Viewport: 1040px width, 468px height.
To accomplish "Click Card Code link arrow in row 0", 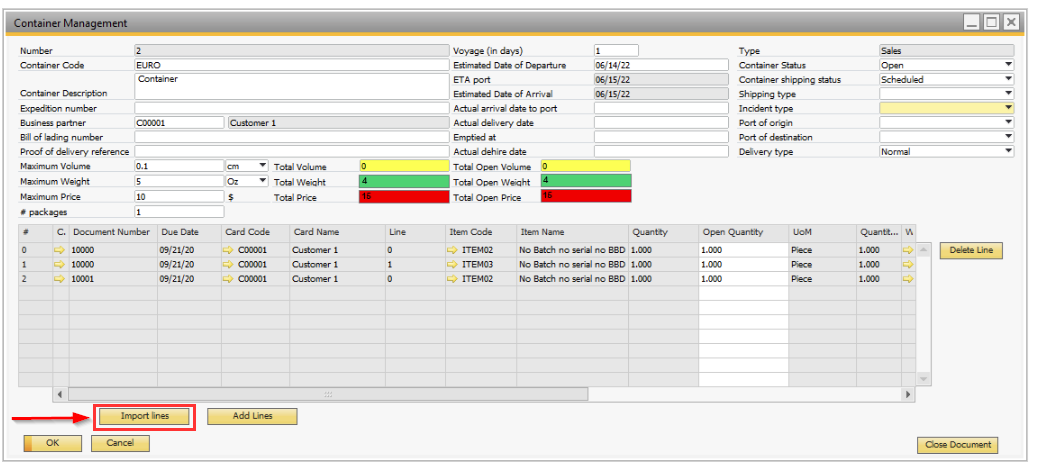I will pos(229,250).
